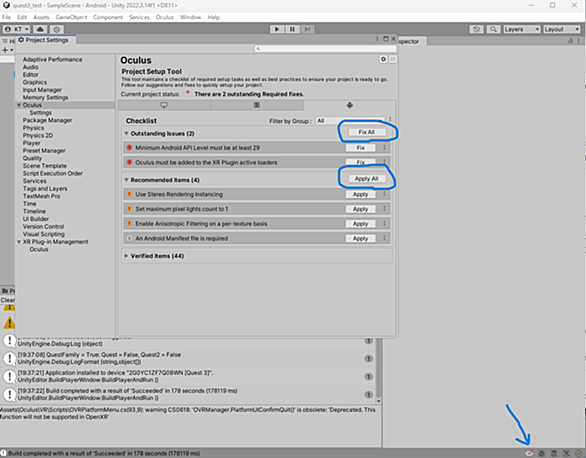Open the Undo History icon beside search
Viewport: 586px width, 458px height.
coord(476,29)
